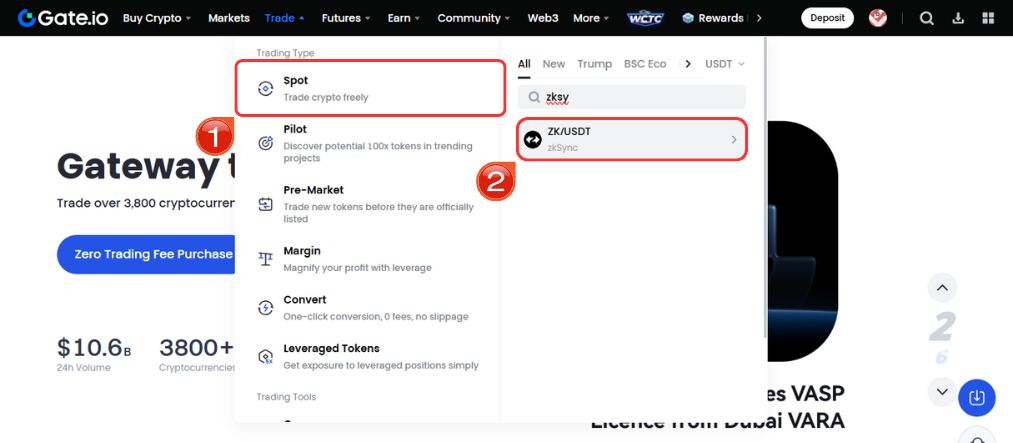
Task: Click the magnifier icon in pair search
Action: click(534, 97)
